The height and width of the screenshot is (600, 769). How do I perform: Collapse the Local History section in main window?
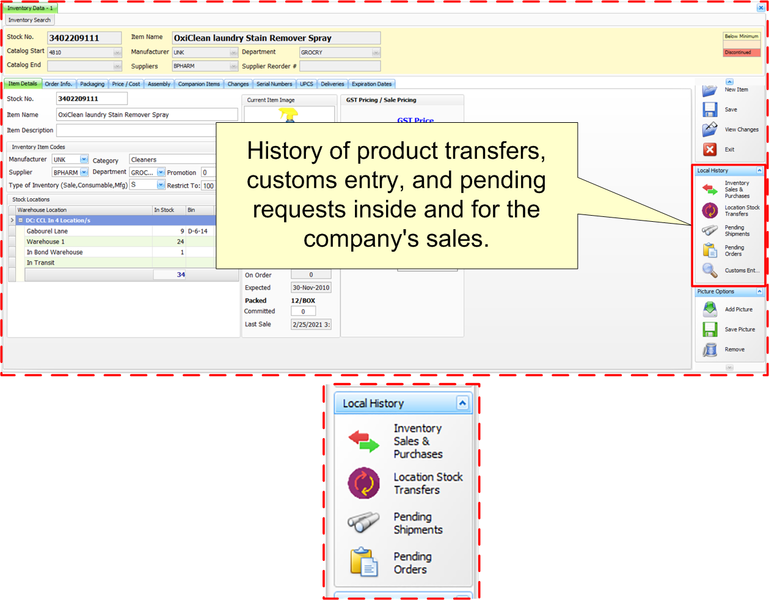tap(759, 170)
